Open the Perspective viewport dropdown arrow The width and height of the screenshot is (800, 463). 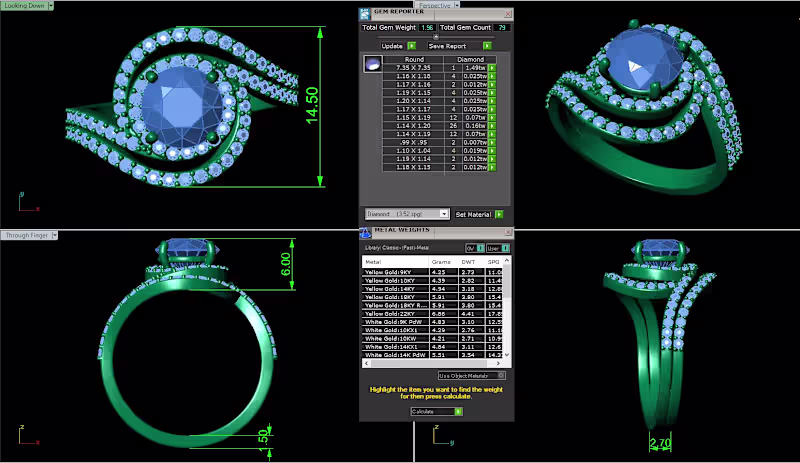click(x=456, y=5)
